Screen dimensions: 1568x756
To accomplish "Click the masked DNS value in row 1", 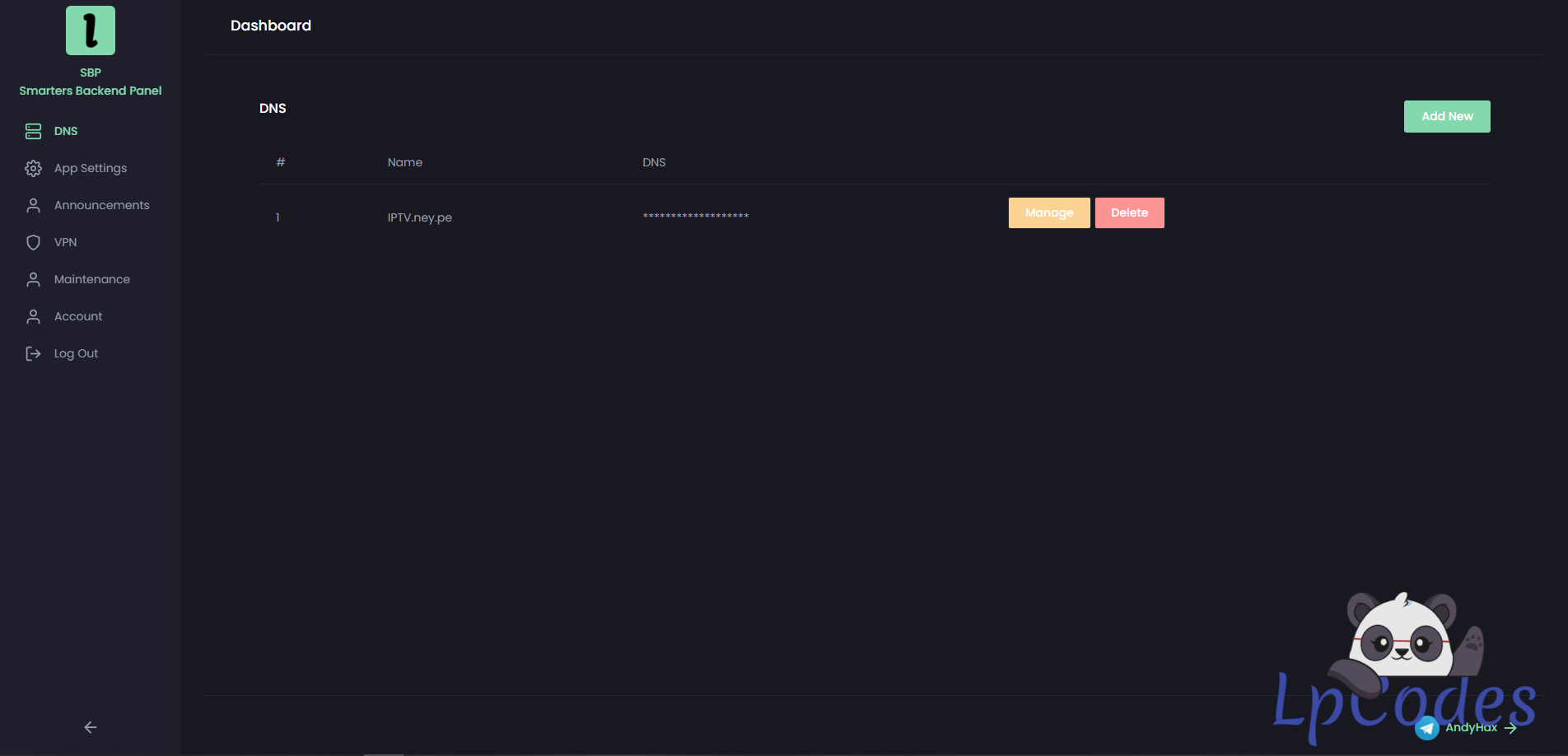I will (696, 217).
